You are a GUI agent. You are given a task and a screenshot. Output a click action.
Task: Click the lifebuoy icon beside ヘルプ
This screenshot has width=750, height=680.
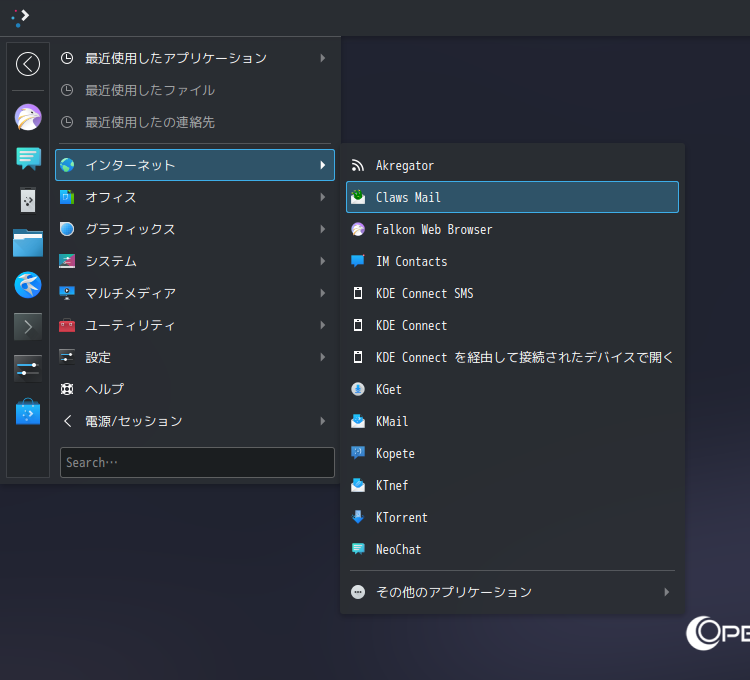pos(67,389)
